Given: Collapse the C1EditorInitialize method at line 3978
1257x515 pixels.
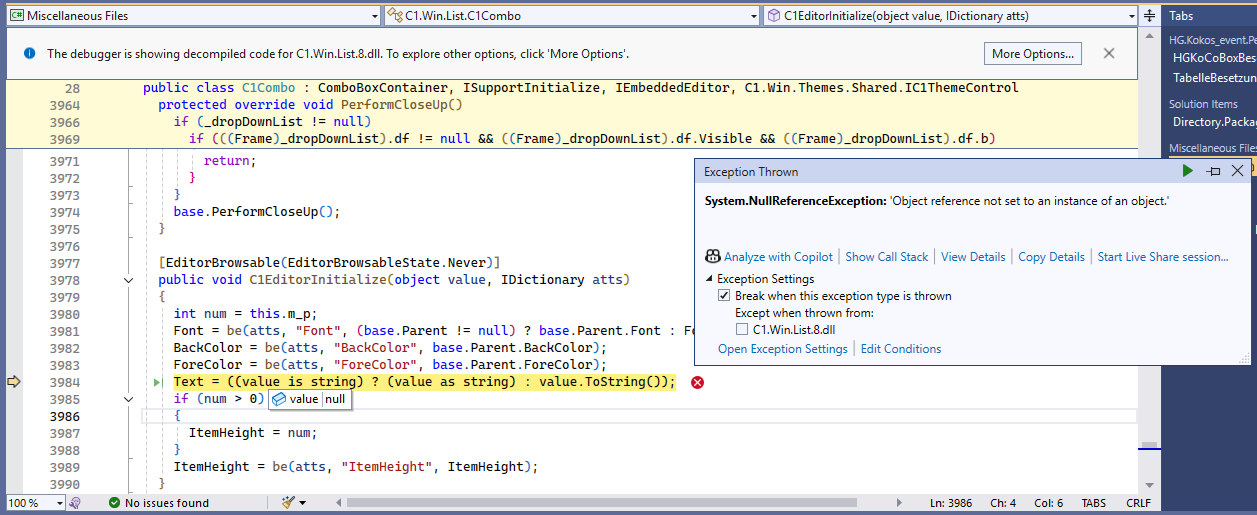Looking at the screenshot, I should click(x=128, y=280).
